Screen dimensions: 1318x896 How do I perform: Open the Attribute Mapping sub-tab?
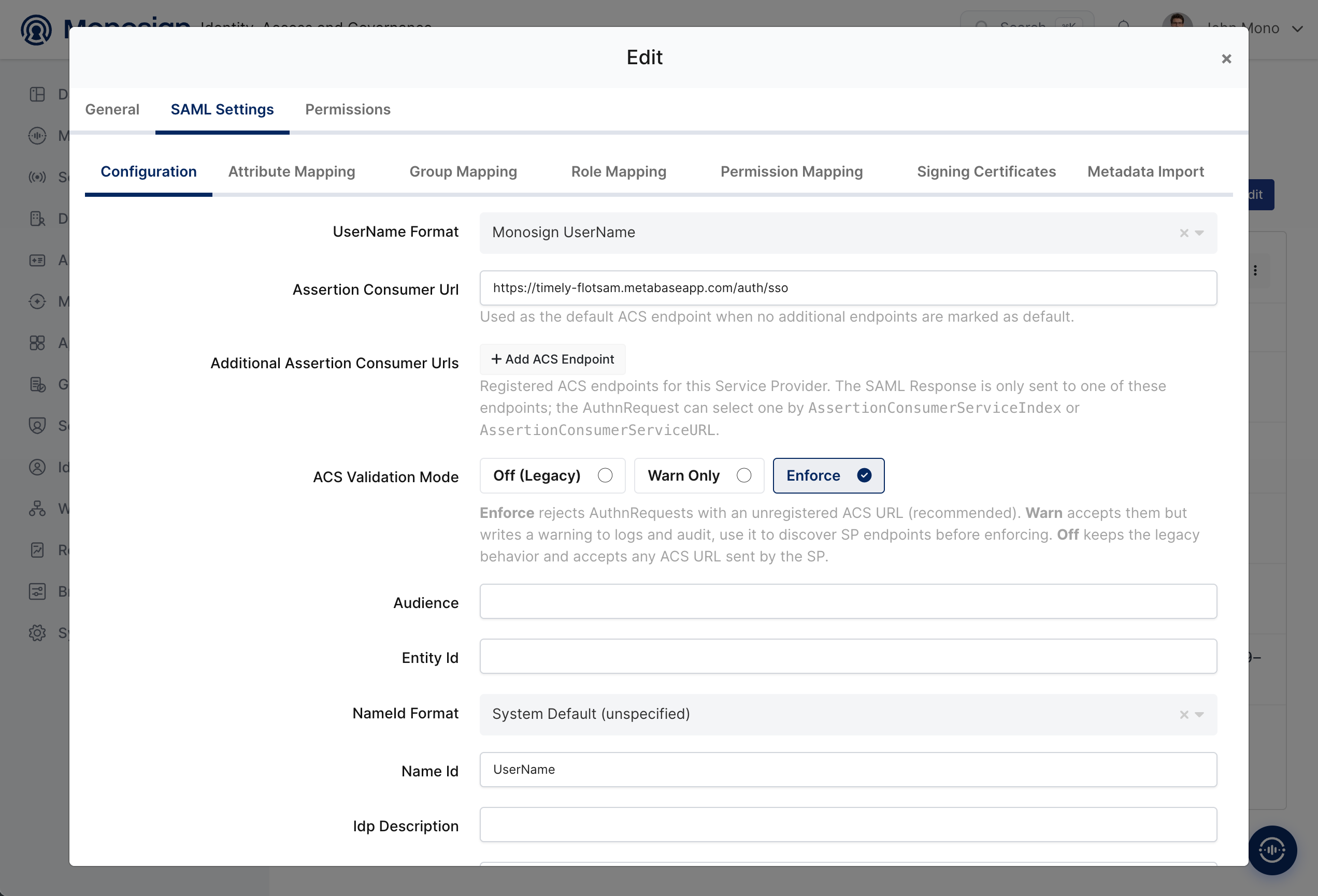point(292,172)
